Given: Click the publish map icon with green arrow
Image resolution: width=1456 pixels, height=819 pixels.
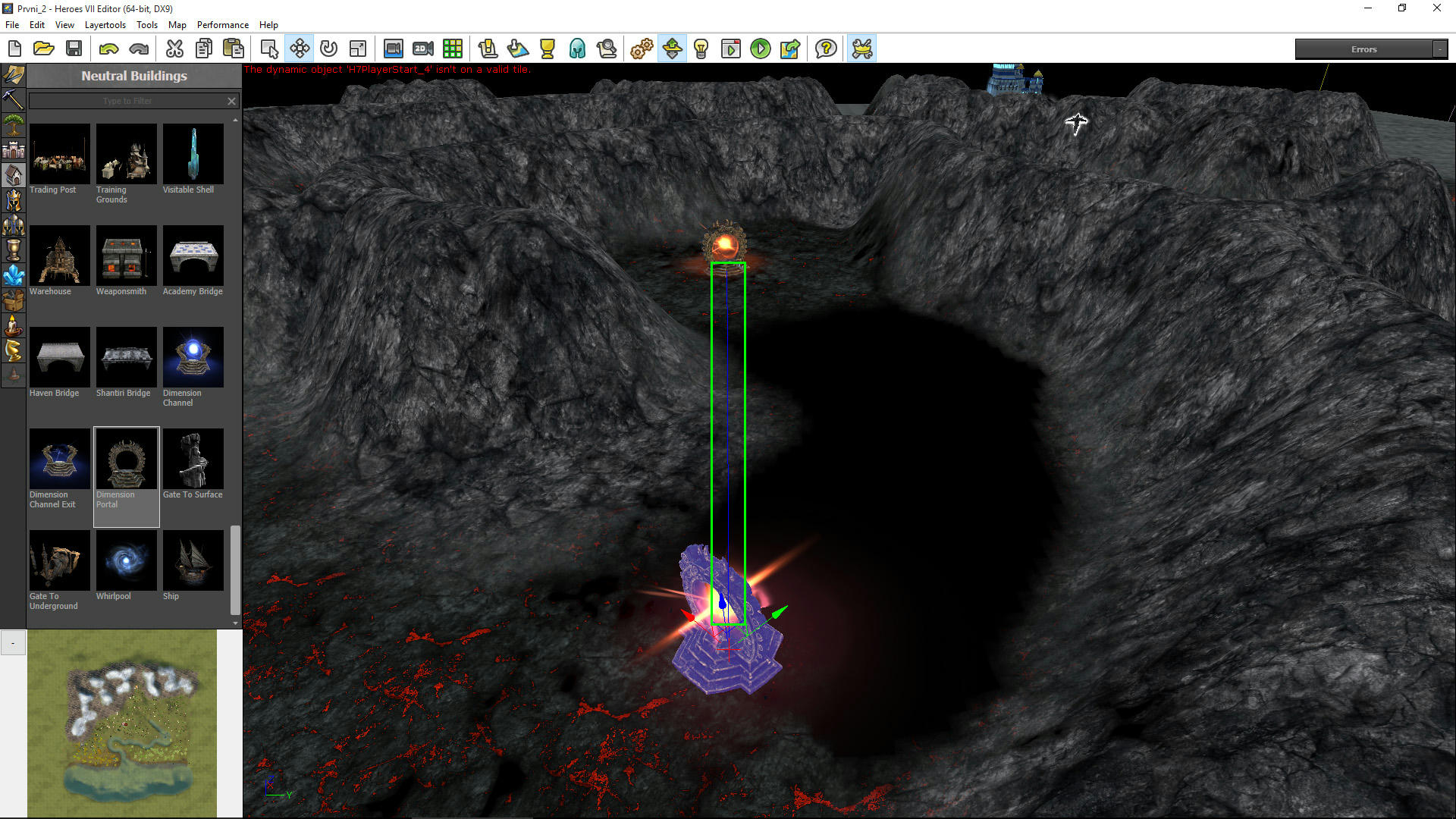Looking at the screenshot, I should tap(790, 49).
